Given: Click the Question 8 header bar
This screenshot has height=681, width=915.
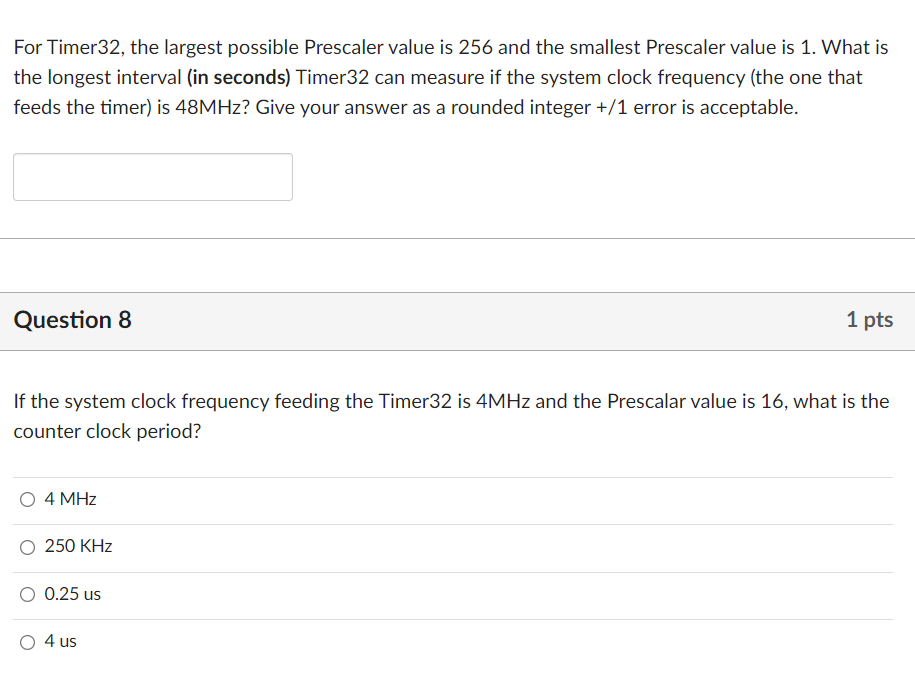Looking at the screenshot, I should point(457,320).
